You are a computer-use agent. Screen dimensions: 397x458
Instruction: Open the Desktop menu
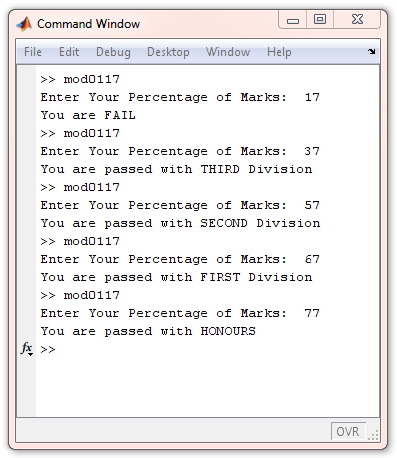tap(168, 52)
